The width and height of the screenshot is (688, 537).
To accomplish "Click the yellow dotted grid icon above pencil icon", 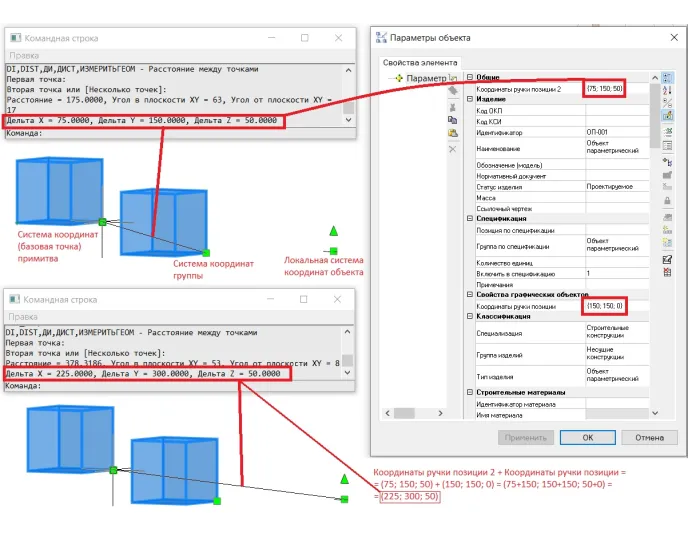I will (667, 243).
